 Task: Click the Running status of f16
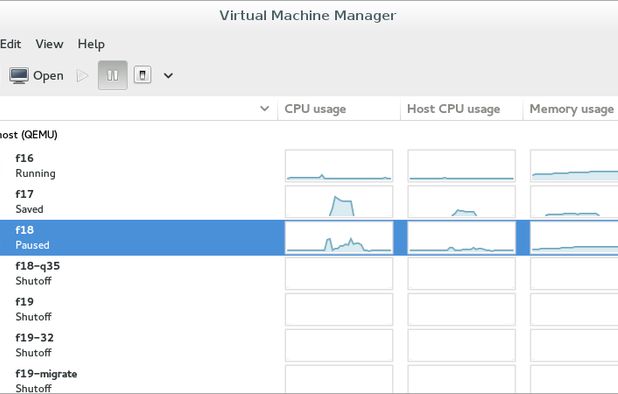35,173
